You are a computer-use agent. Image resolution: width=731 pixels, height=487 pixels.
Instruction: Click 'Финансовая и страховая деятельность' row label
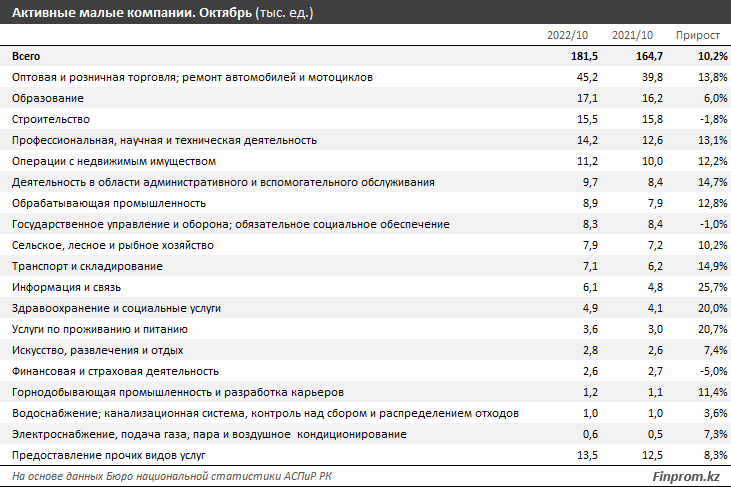pos(115,371)
